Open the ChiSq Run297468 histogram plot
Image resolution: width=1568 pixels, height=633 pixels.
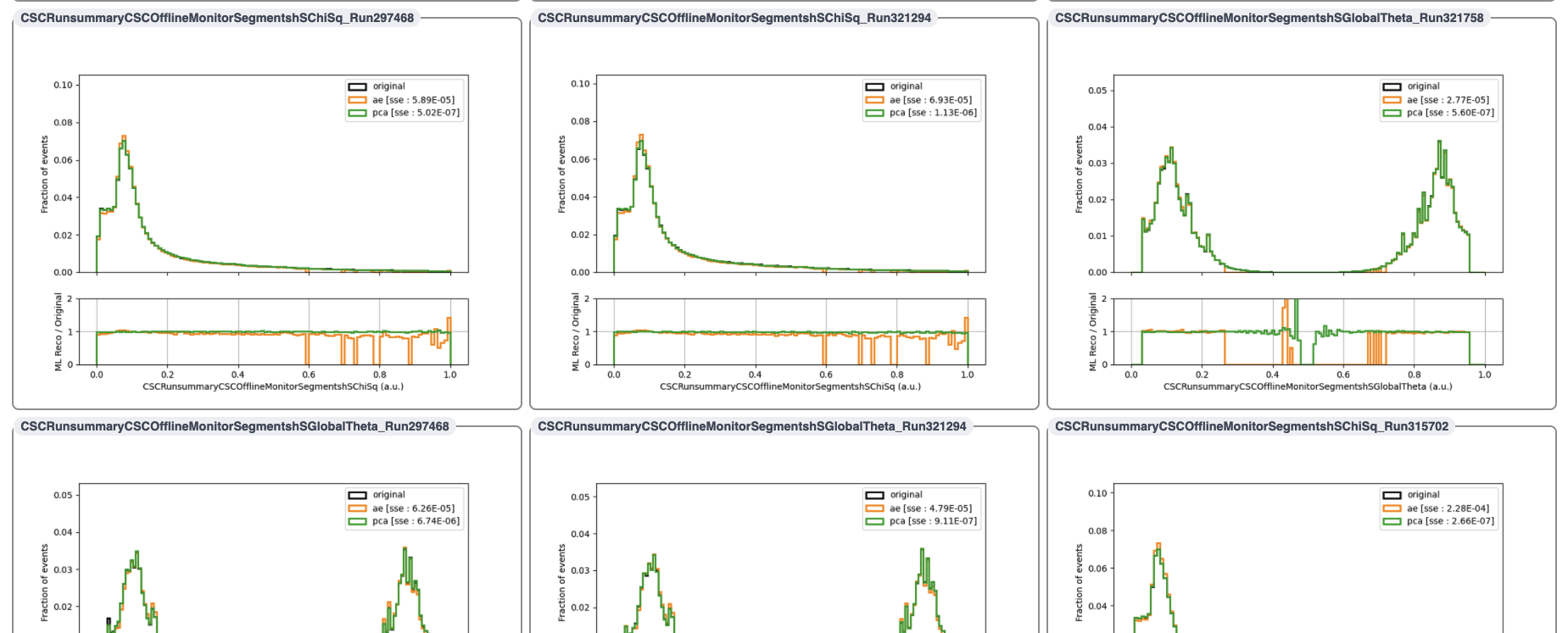pos(274,174)
